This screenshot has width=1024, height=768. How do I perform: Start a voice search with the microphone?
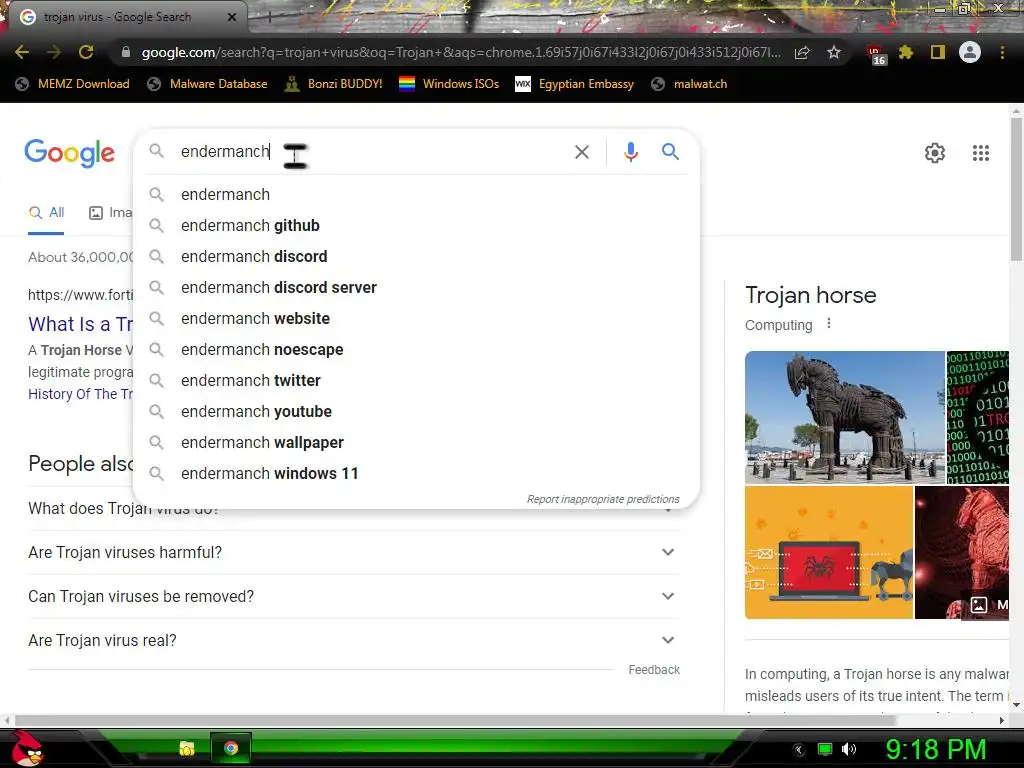pos(630,152)
